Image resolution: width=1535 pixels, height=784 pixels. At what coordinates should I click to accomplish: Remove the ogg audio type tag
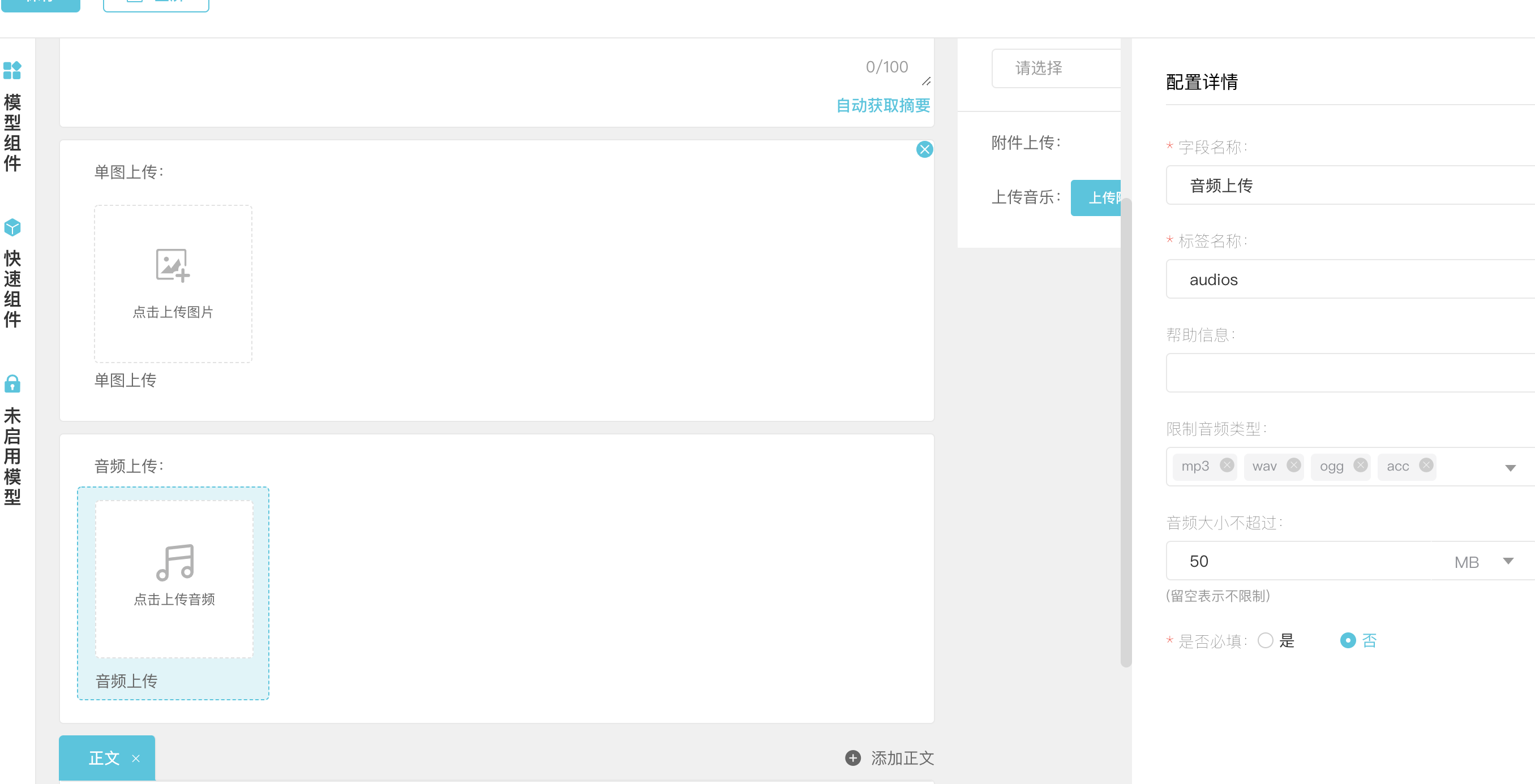tap(1360, 466)
